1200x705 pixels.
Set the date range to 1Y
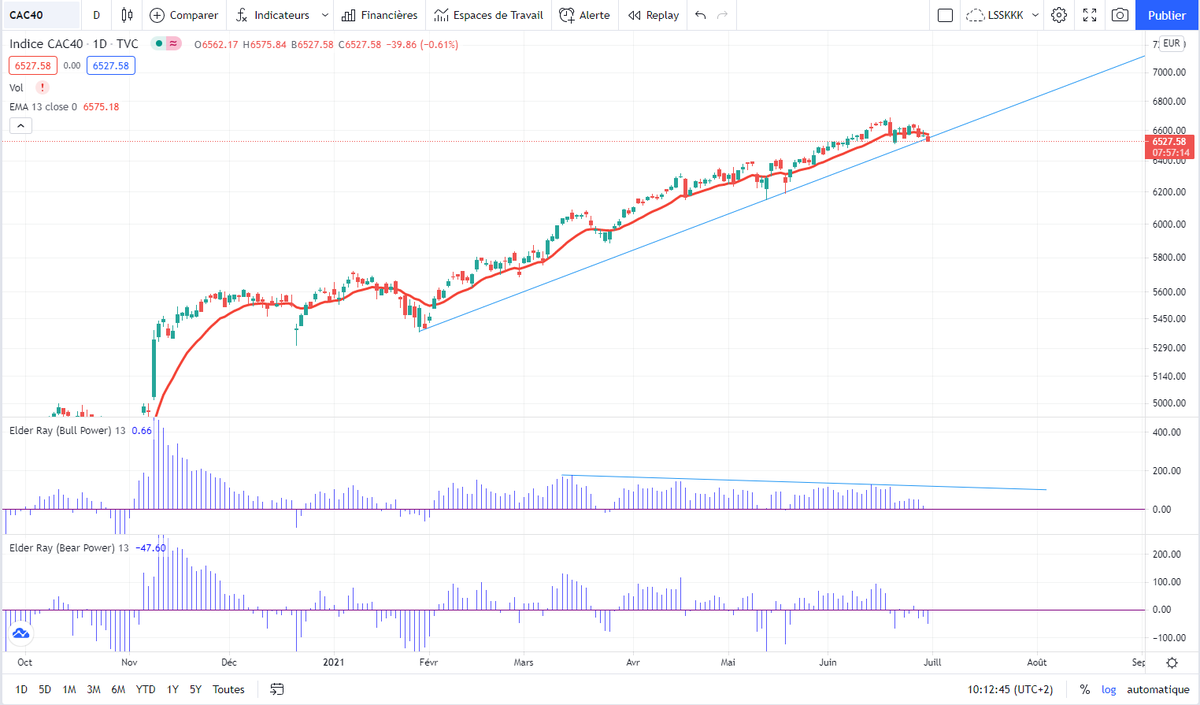coord(173,689)
